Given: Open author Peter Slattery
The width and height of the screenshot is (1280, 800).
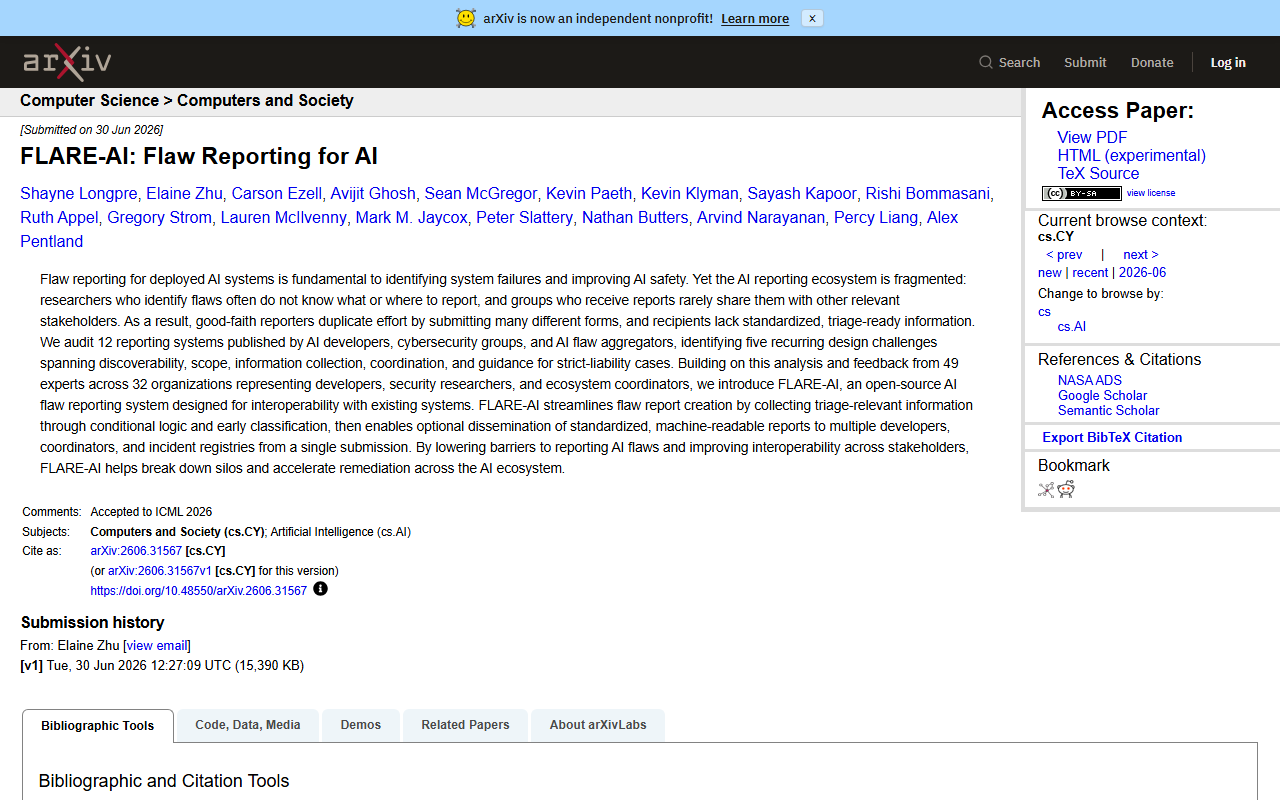Looking at the screenshot, I should coord(525,217).
